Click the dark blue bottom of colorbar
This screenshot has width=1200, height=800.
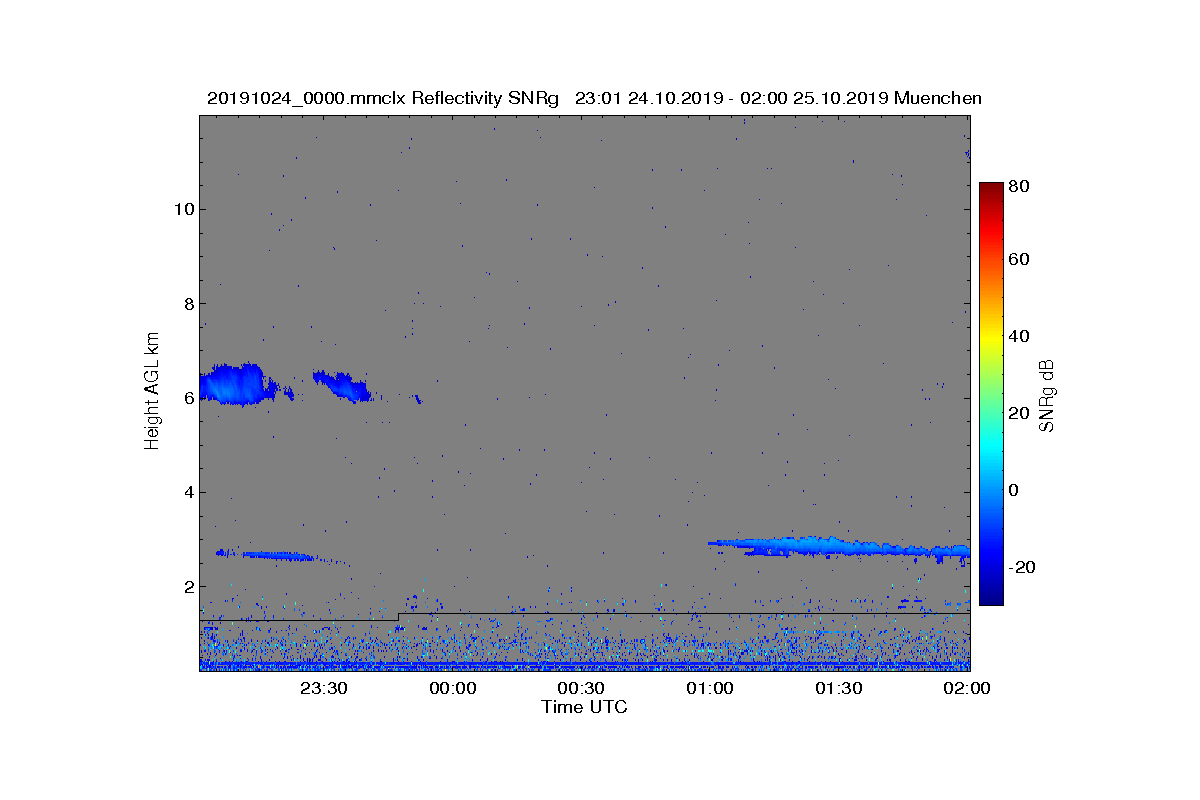[x=990, y=595]
